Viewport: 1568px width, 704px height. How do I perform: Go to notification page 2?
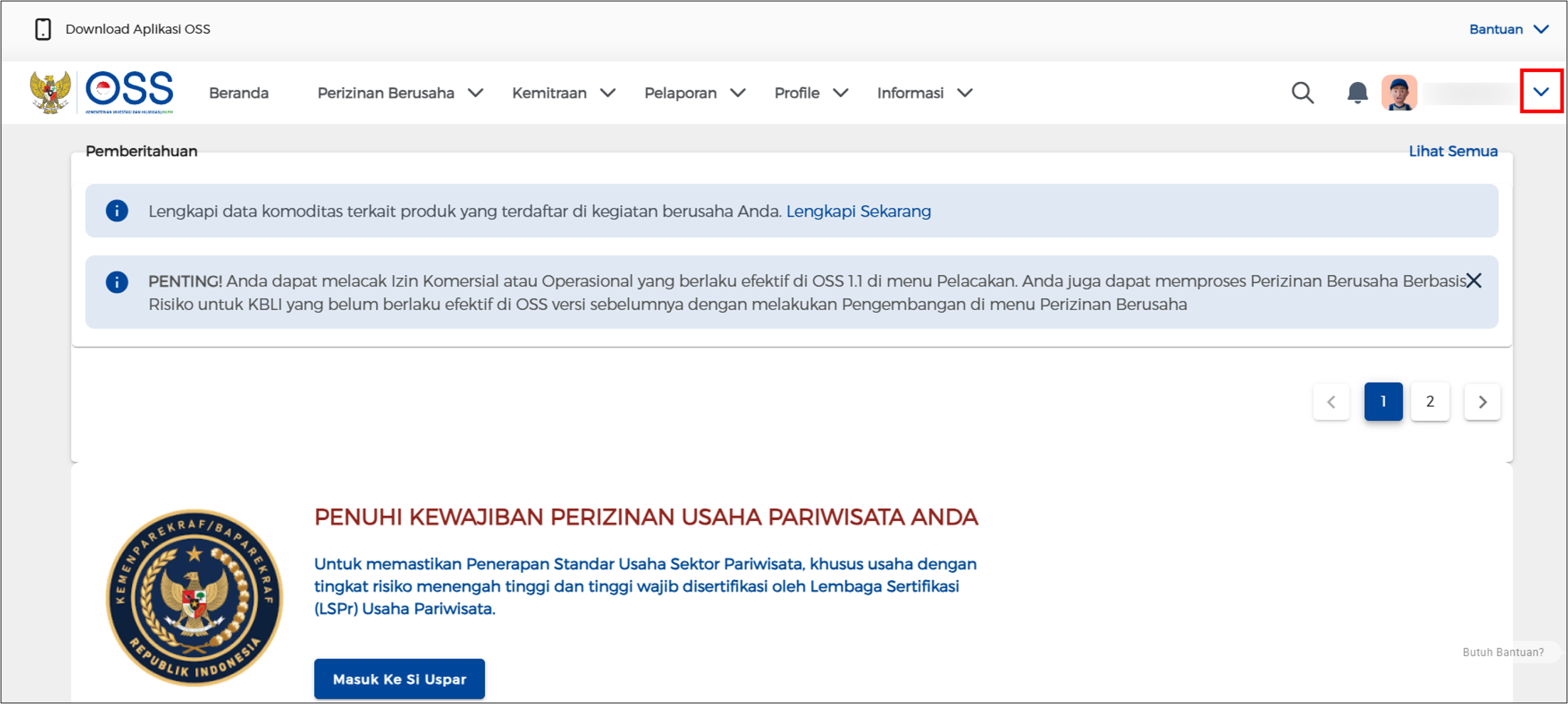click(x=1430, y=401)
